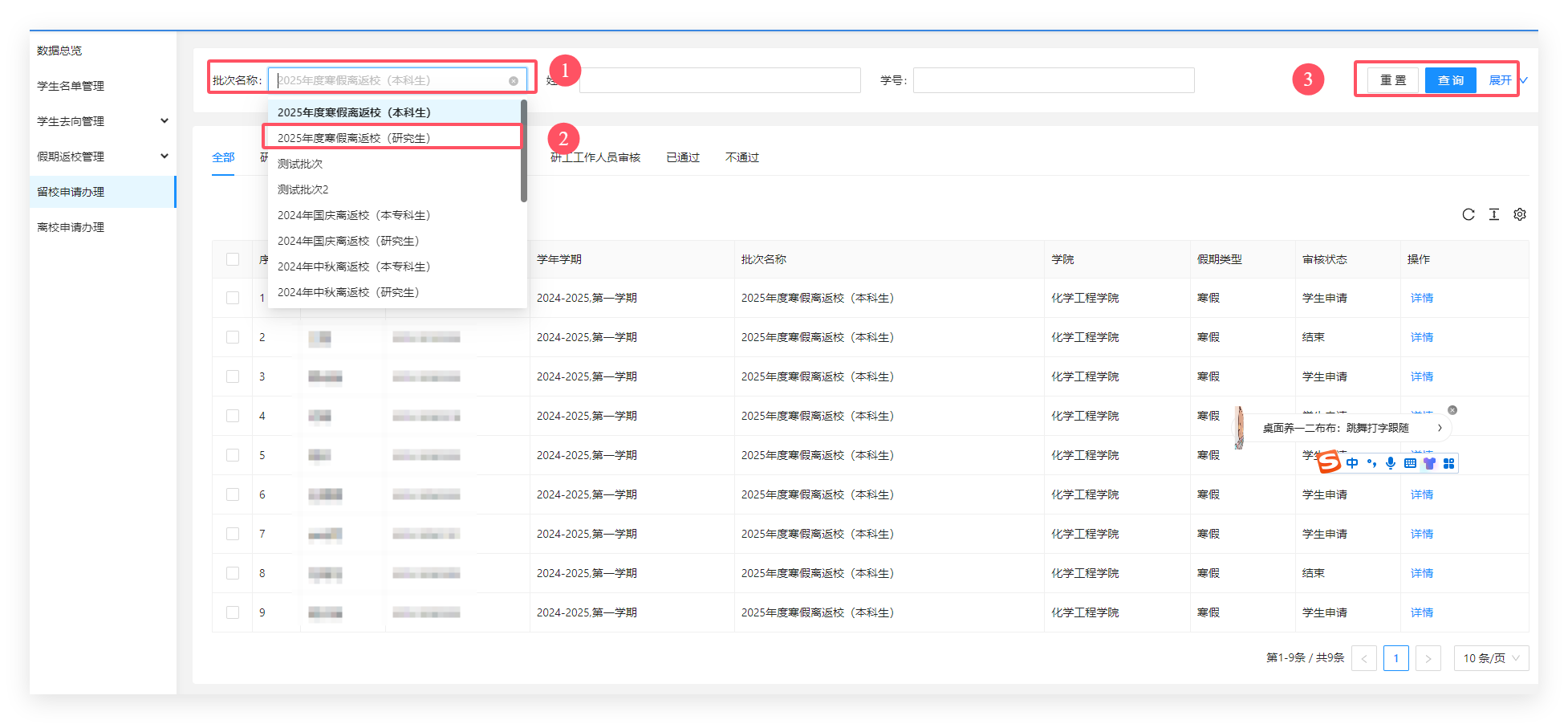Click page number 1 in pagination
This screenshot has height=724, width=1568.
click(x=1396, y=658)
